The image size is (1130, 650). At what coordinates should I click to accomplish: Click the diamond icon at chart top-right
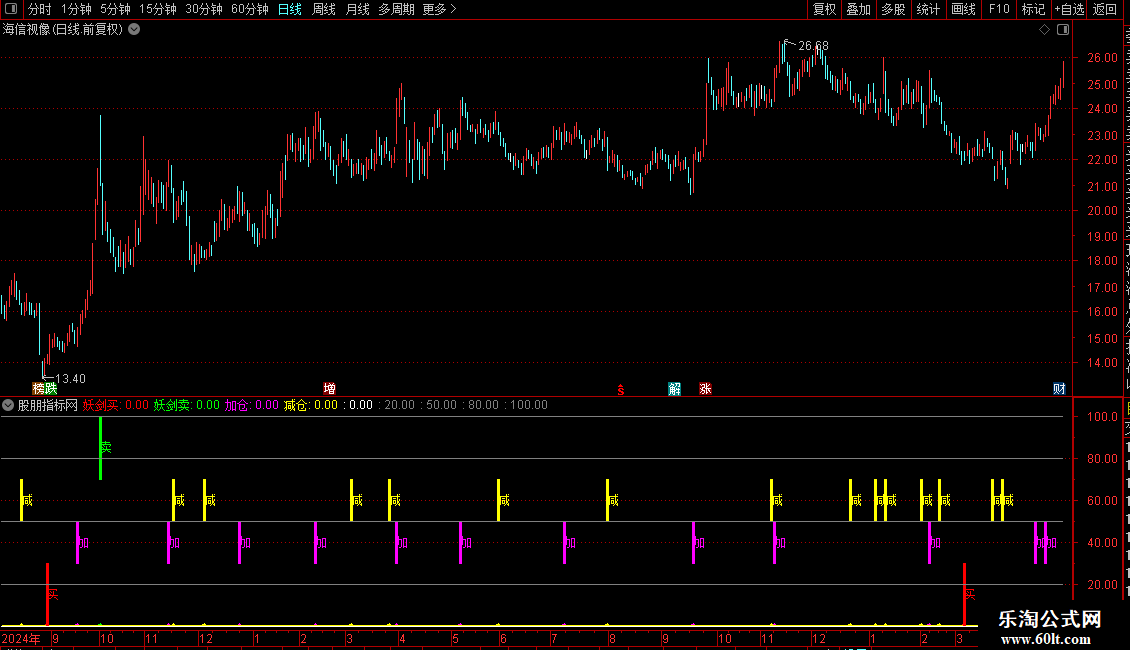click(x=1044, y=30)
